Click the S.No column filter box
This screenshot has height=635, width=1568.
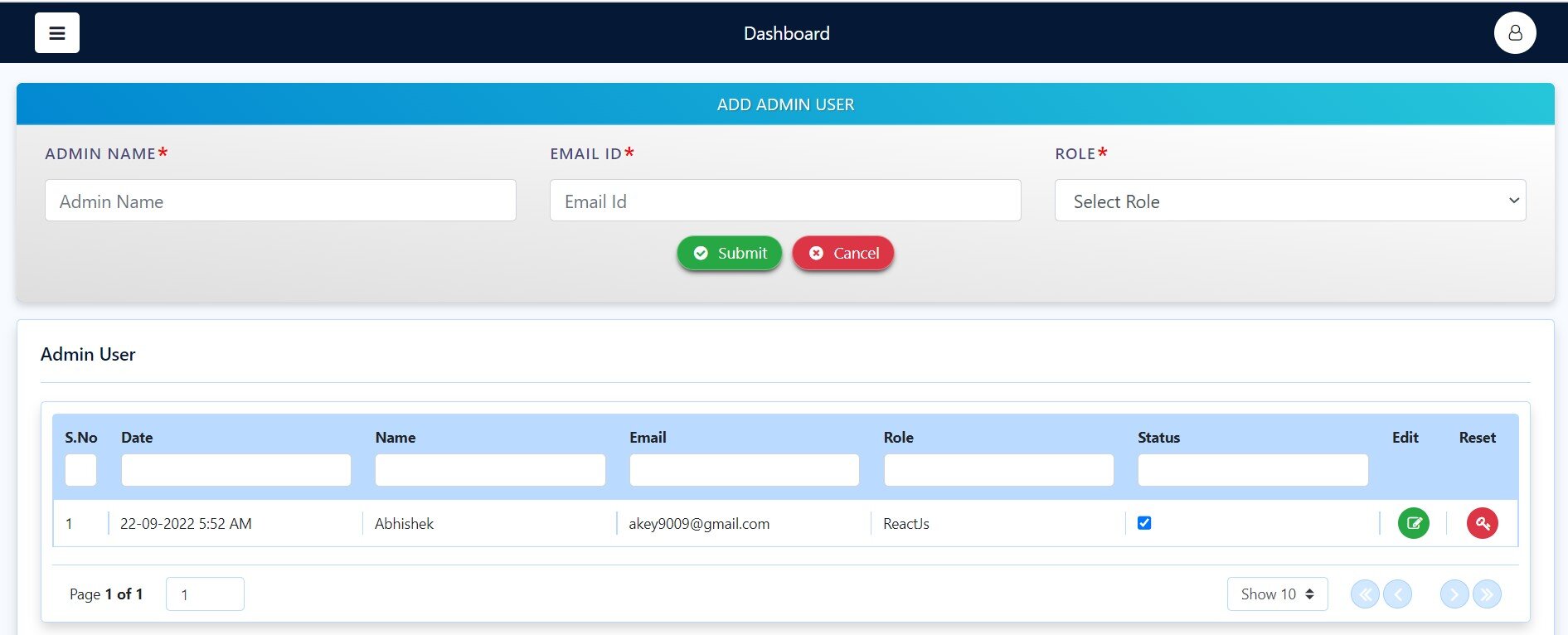[x=80, y=470]
